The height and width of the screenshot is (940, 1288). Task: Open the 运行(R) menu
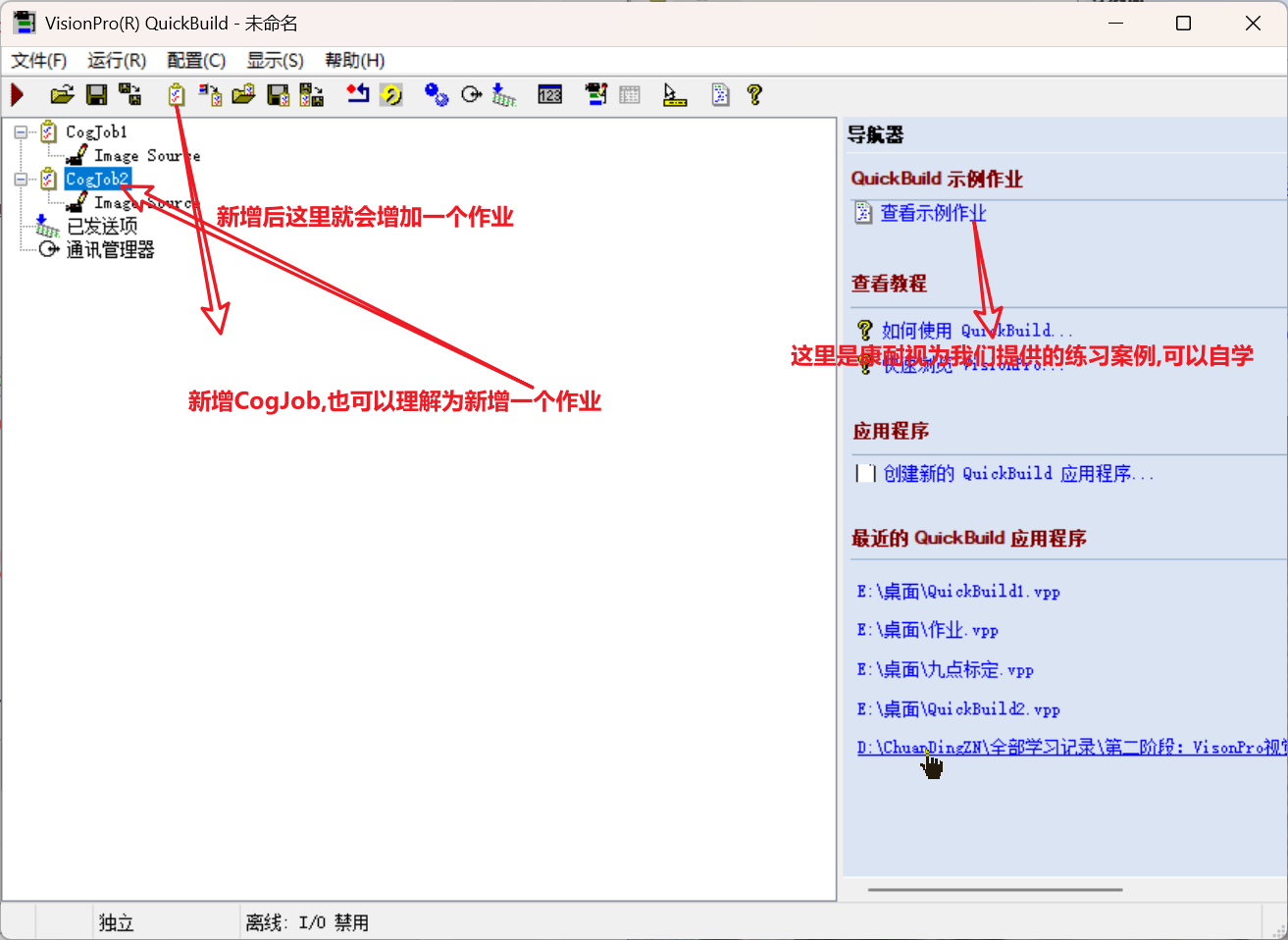tap(117, 61)
